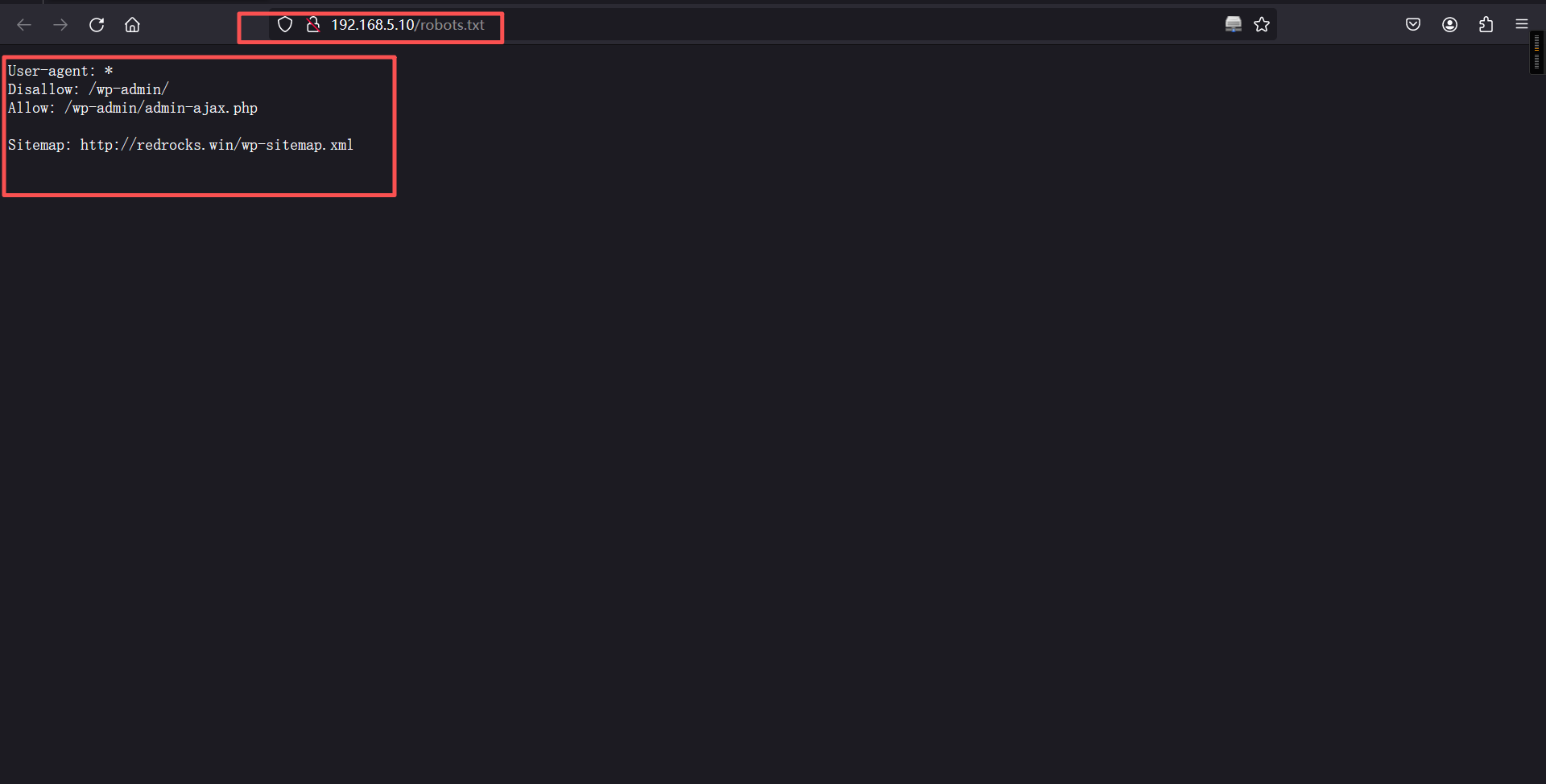Open the hamburger application menu
The height and width of the screenshot is (784, 1546).
[x=1522, y=25]
